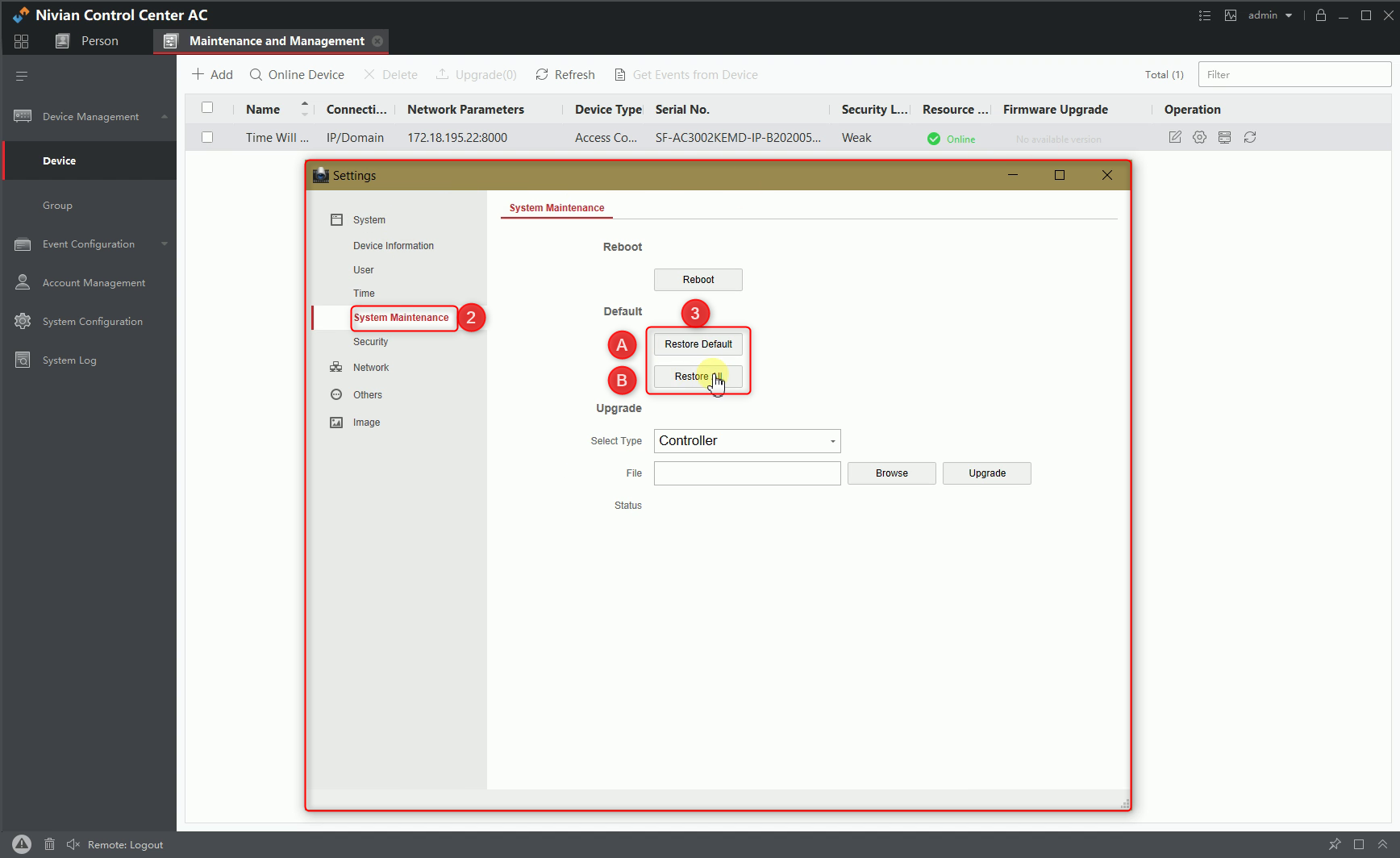Image resolution: width=1400 pixels, height=858 pixels.
Task: Click the Filter input field
Action: pos(1294,75)
